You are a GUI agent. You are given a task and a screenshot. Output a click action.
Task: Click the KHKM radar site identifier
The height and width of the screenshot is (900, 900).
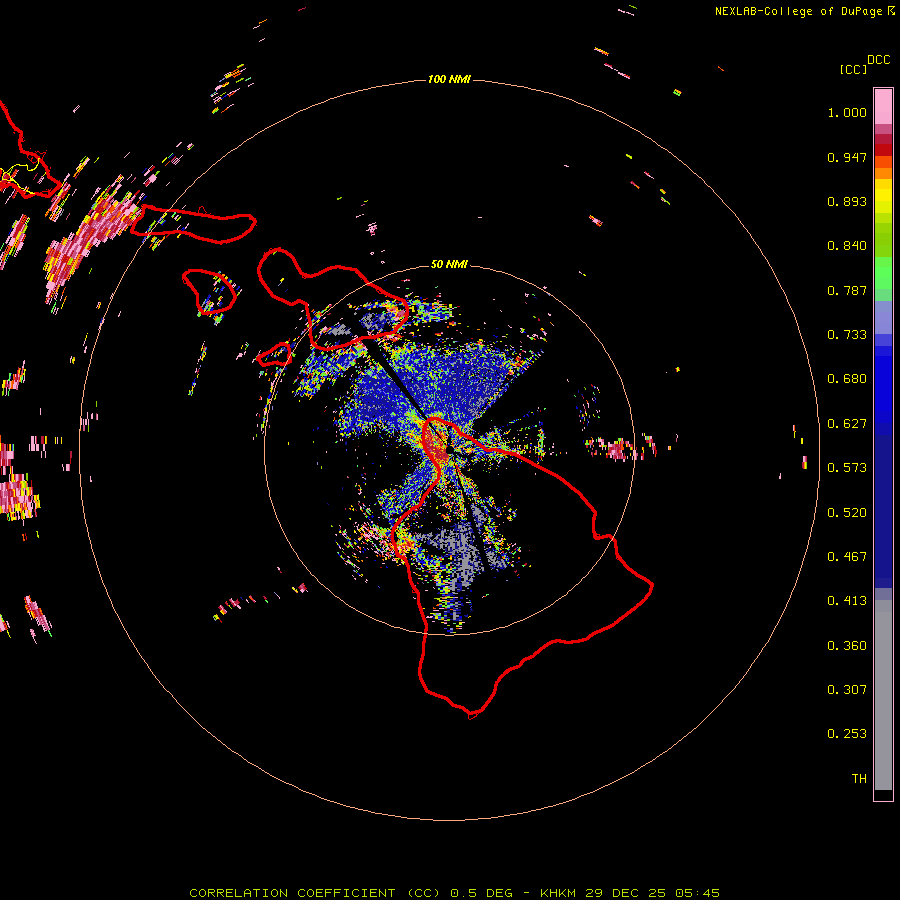click(558, 893)
